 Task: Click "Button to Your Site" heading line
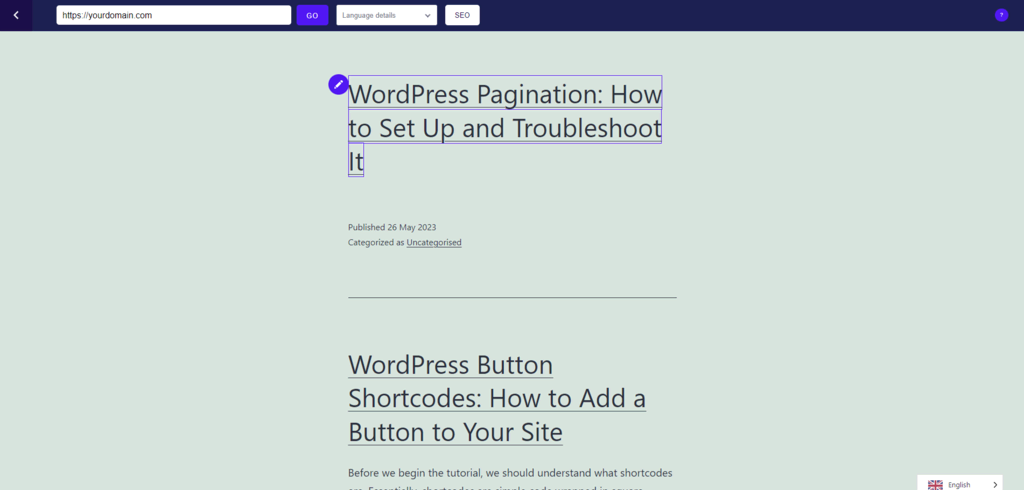click(x=455, y=432)
